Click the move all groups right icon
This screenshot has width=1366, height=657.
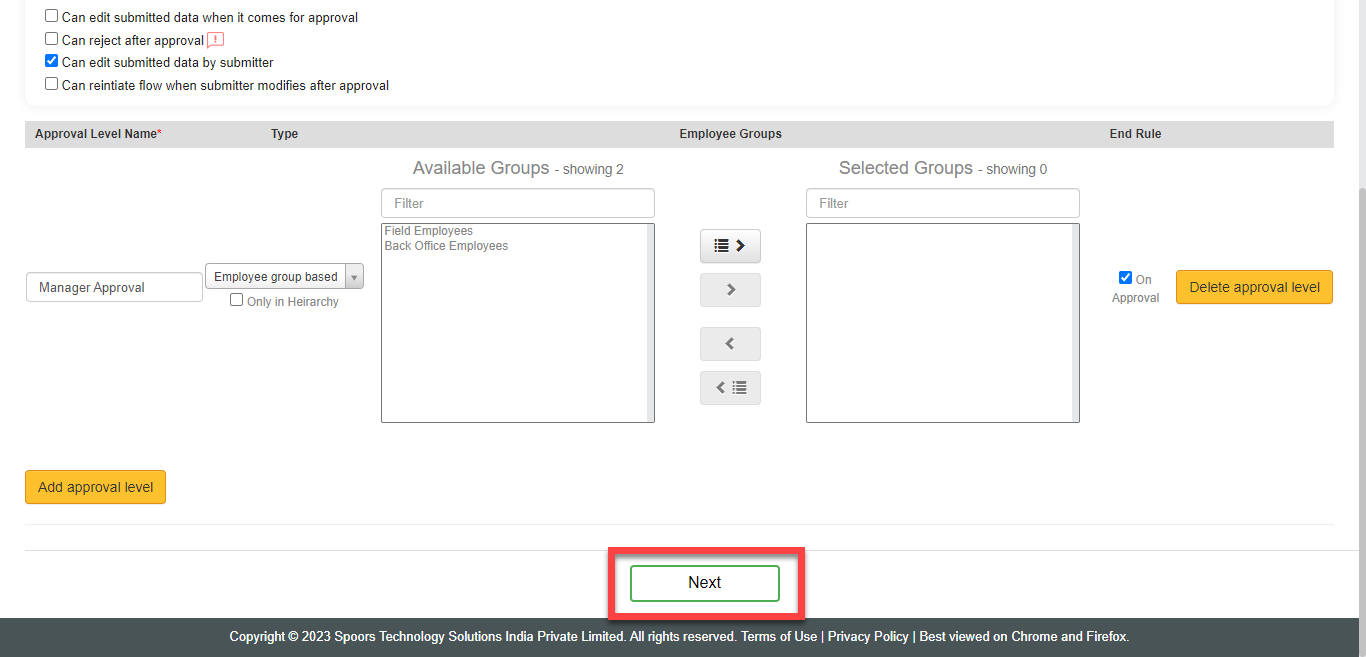(x=730, y=245)
